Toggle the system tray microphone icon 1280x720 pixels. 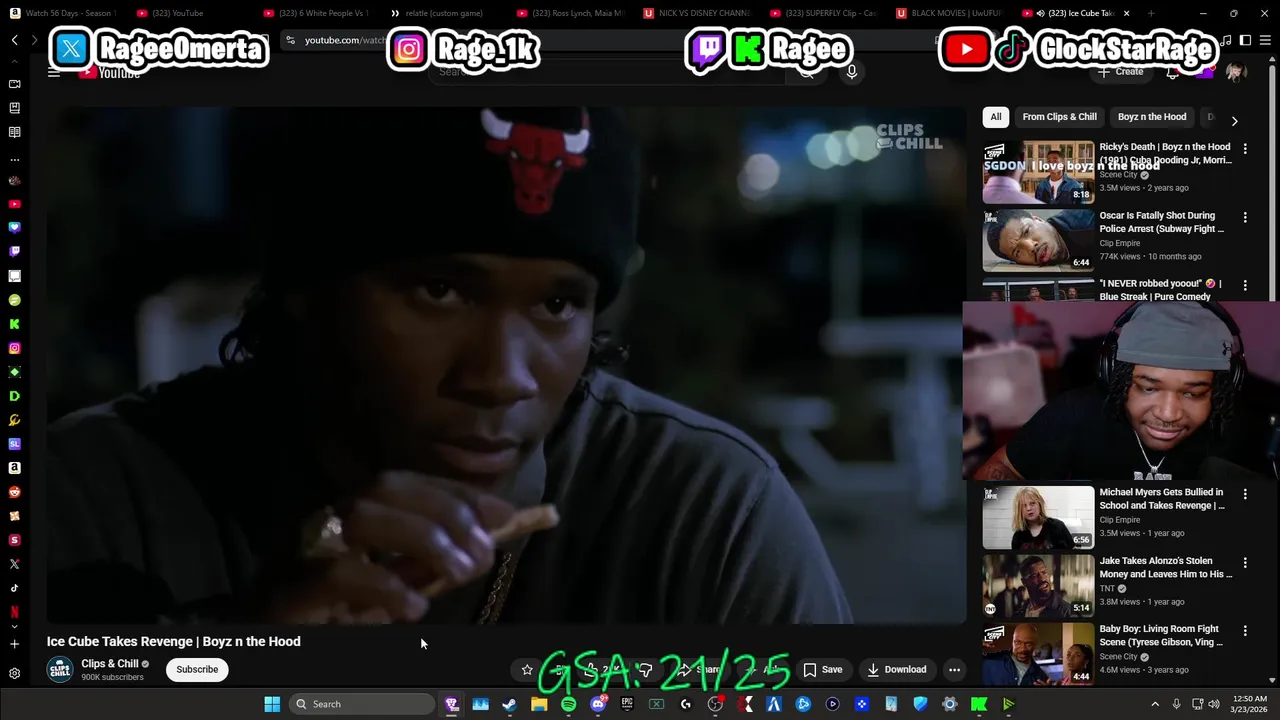[1176, 704]
